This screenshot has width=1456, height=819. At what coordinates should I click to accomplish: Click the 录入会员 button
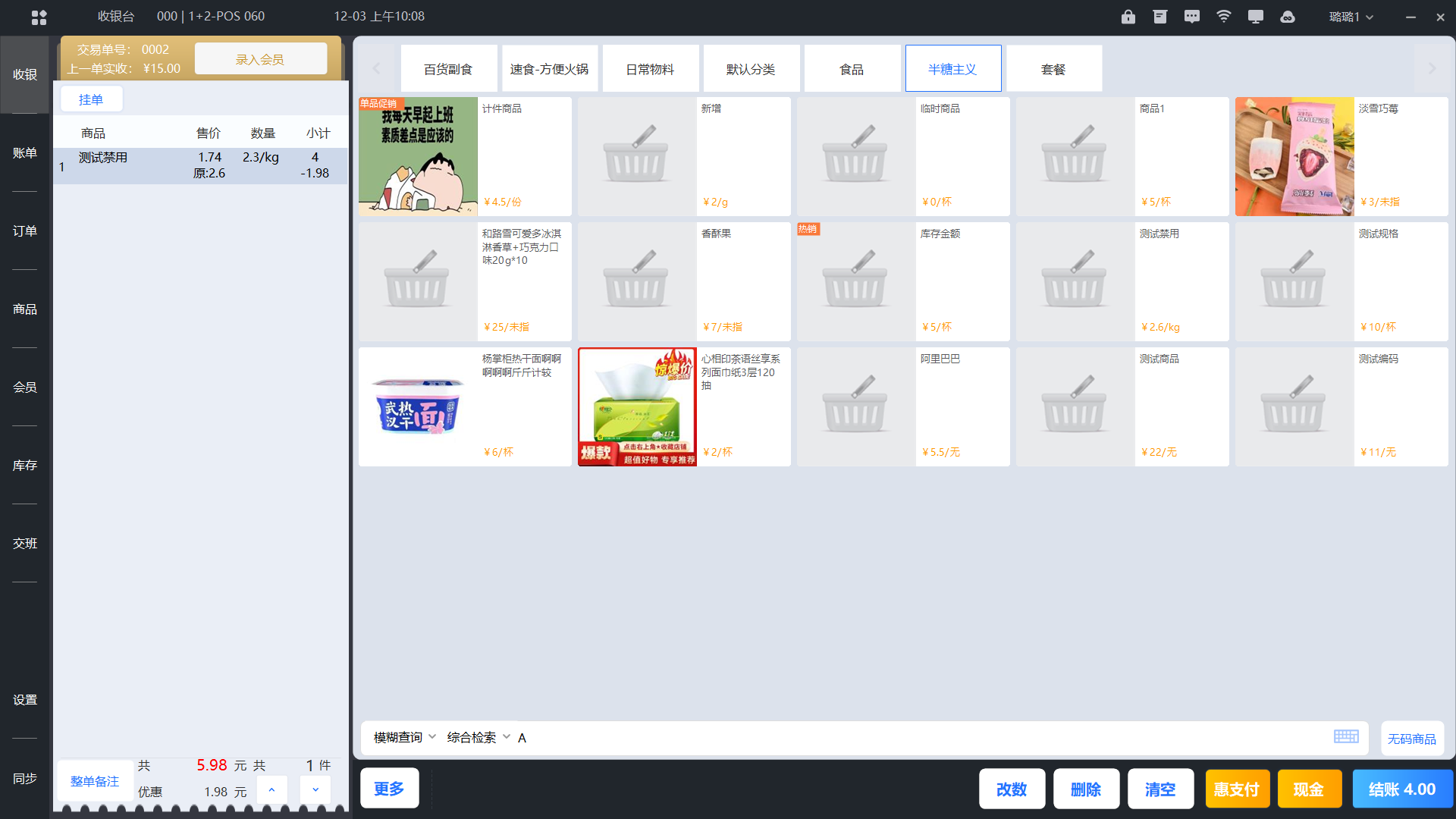point(260,59)
